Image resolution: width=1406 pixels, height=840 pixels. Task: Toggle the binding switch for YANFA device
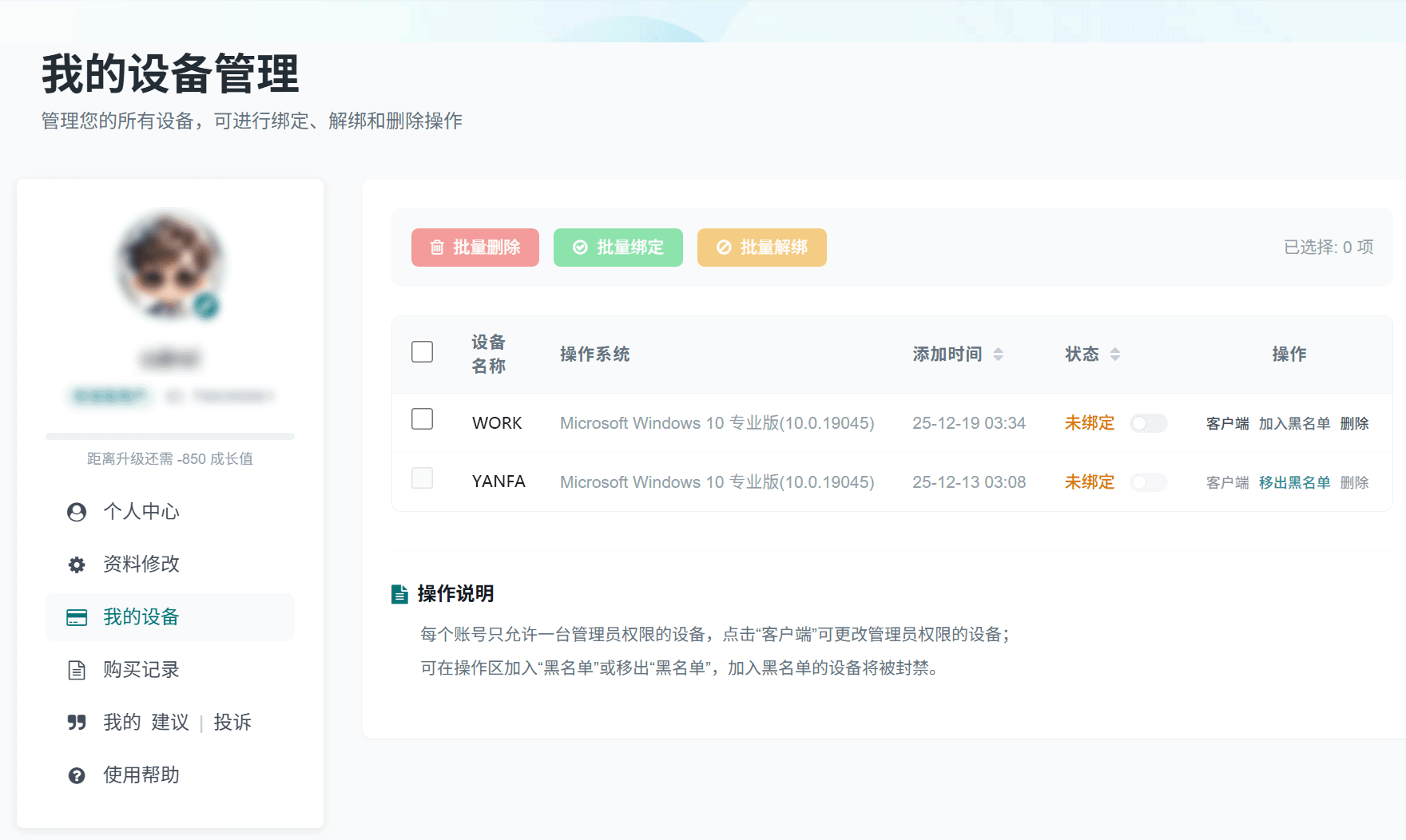[1149, 482]
